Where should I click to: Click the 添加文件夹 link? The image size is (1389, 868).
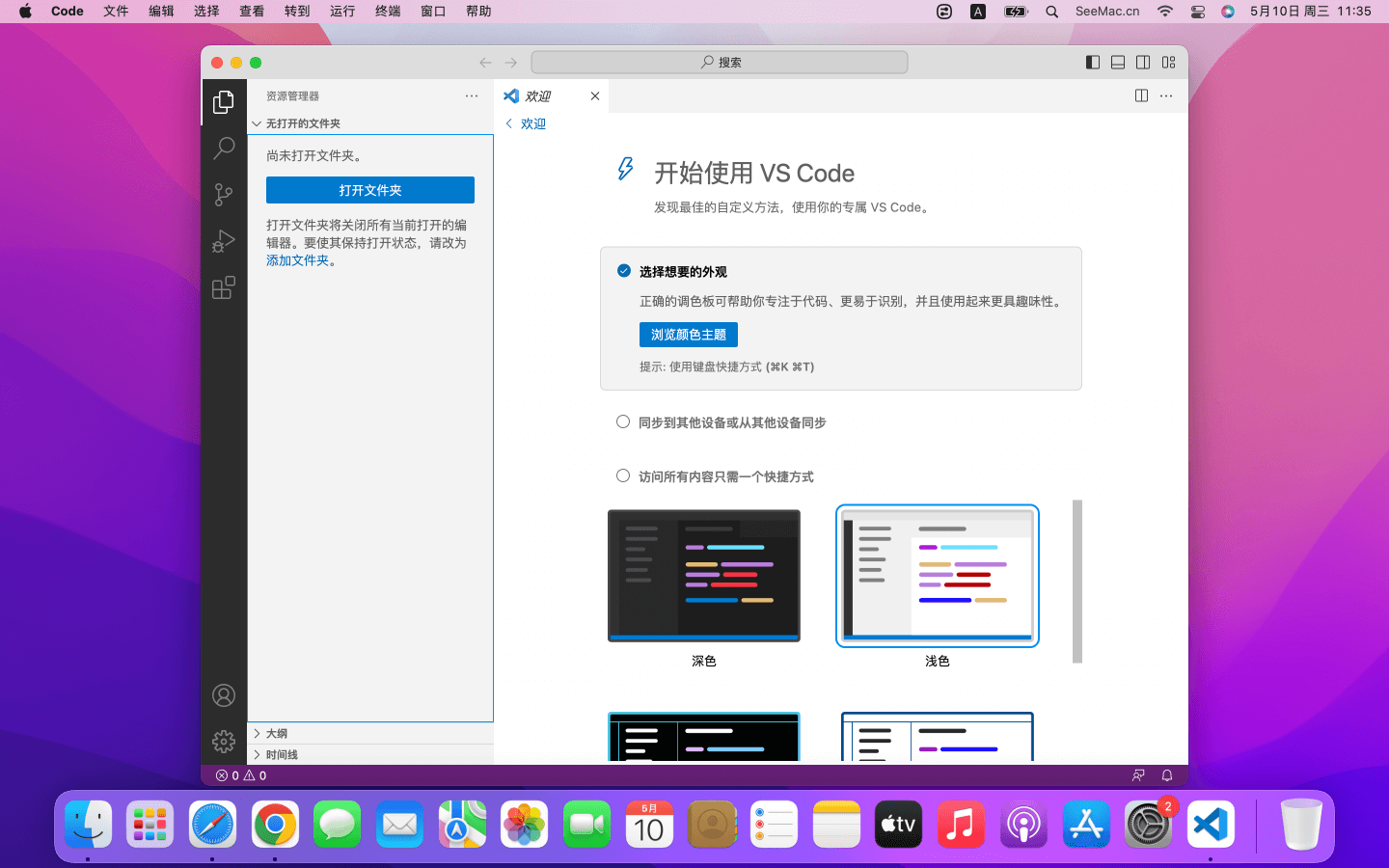coord(298,260)
